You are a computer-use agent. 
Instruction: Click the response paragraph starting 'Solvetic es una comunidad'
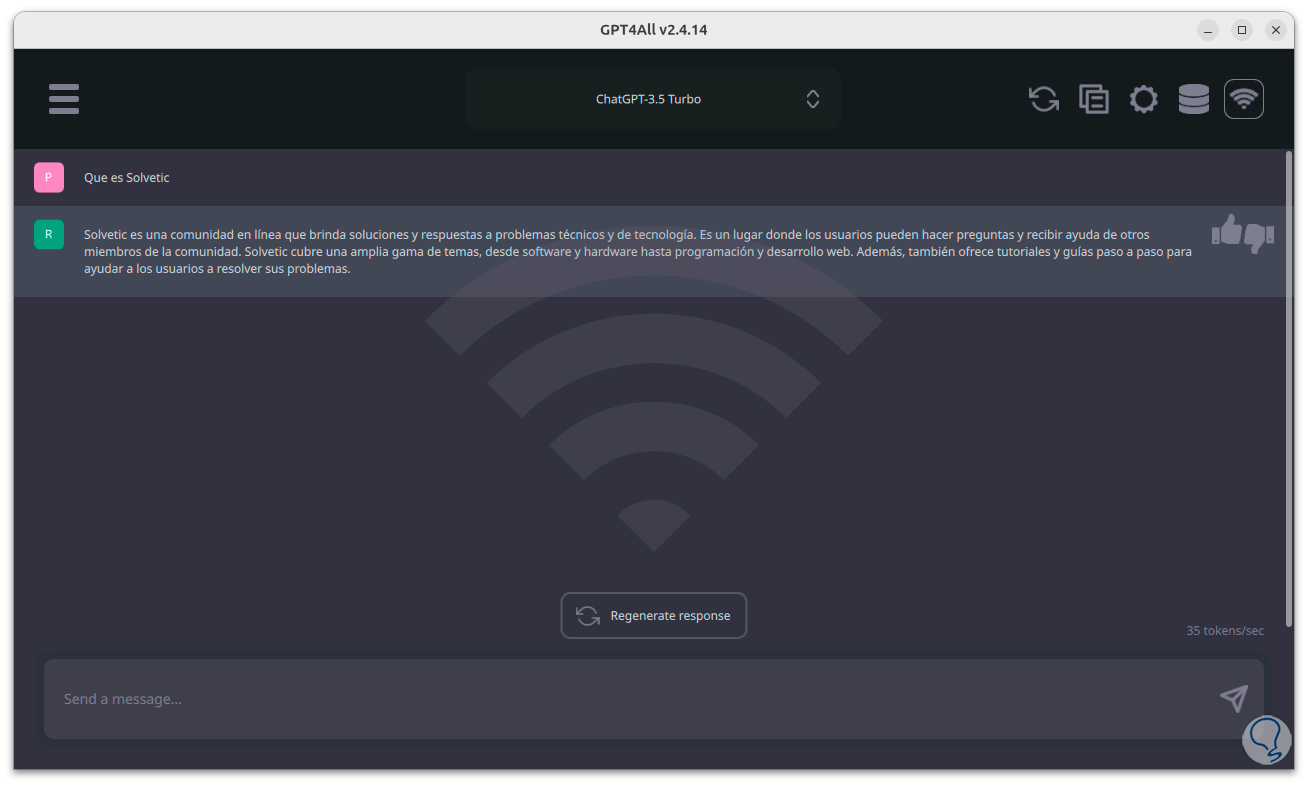tap(638, 252)
